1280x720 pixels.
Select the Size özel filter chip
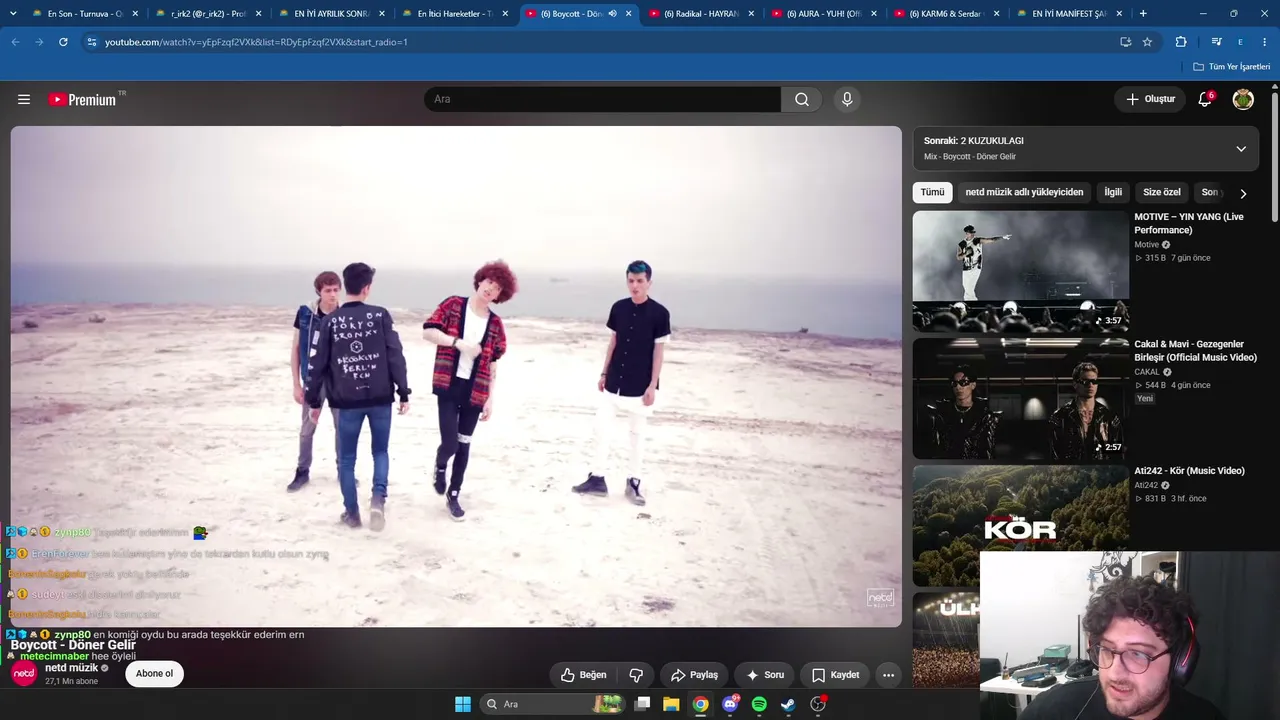(x=1162, y=192)
